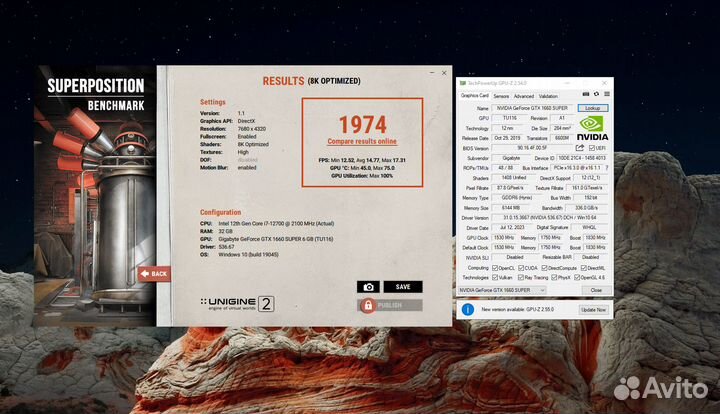Screen dimensions: 720x414
Task: Save the Superposition benchmark results
Action: tap(403, 287)
